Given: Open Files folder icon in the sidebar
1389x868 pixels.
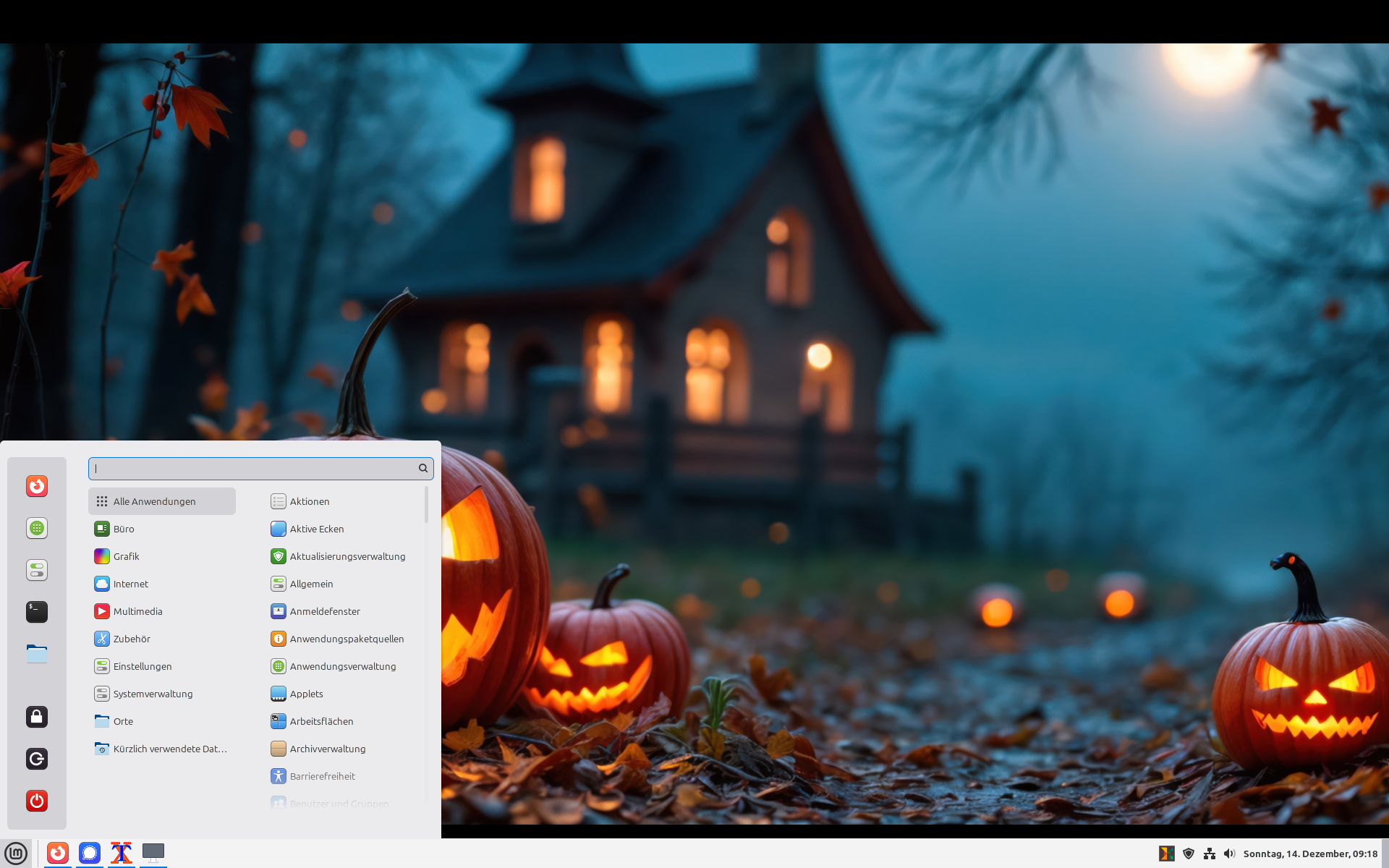Looking at the screenshot, I should click(x=37, y=654).
